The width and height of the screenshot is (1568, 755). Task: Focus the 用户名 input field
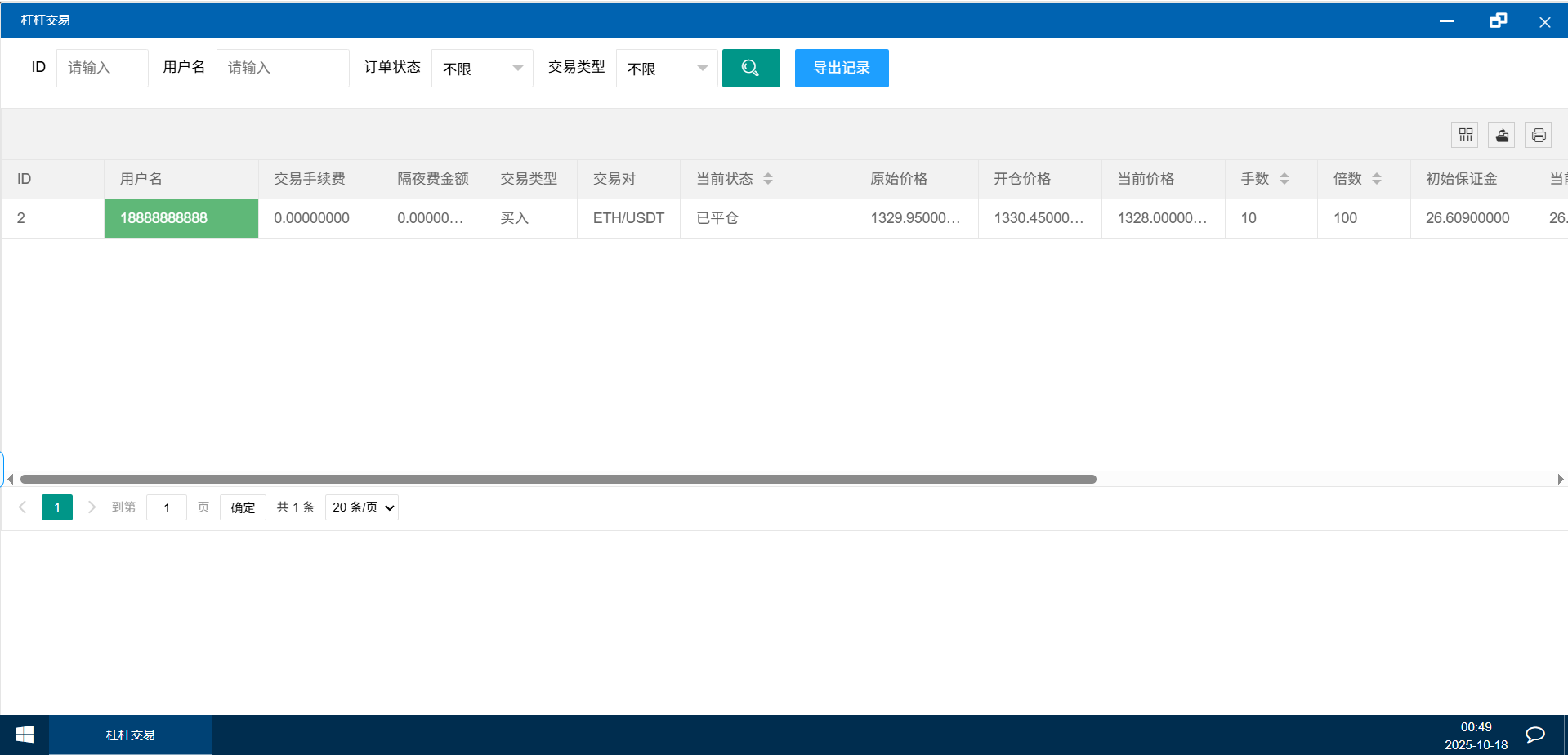pyautogui.click(x=283, y=68)
